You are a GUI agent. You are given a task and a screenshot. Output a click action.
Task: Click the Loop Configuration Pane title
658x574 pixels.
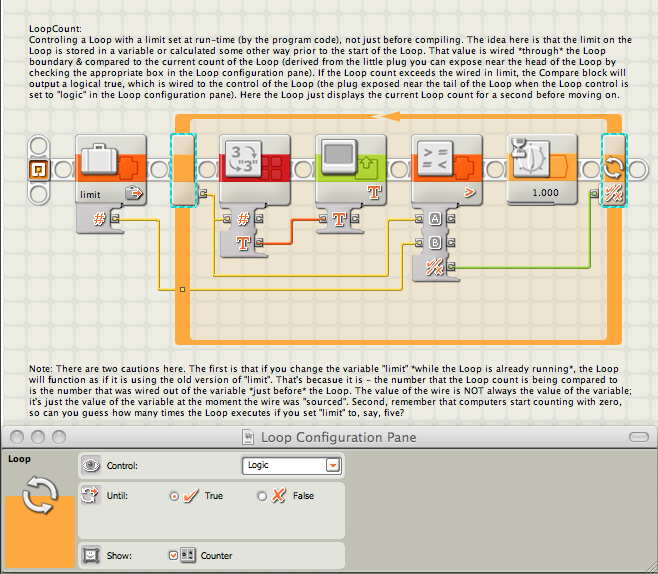338,437
